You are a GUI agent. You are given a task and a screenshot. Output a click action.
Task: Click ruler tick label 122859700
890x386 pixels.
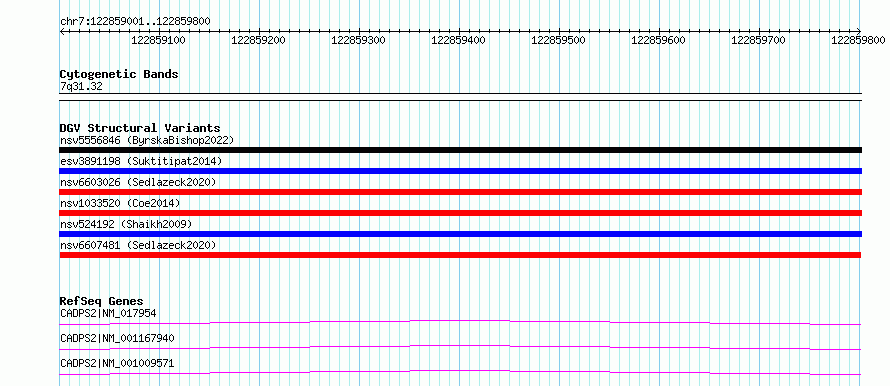coord(758,40)
